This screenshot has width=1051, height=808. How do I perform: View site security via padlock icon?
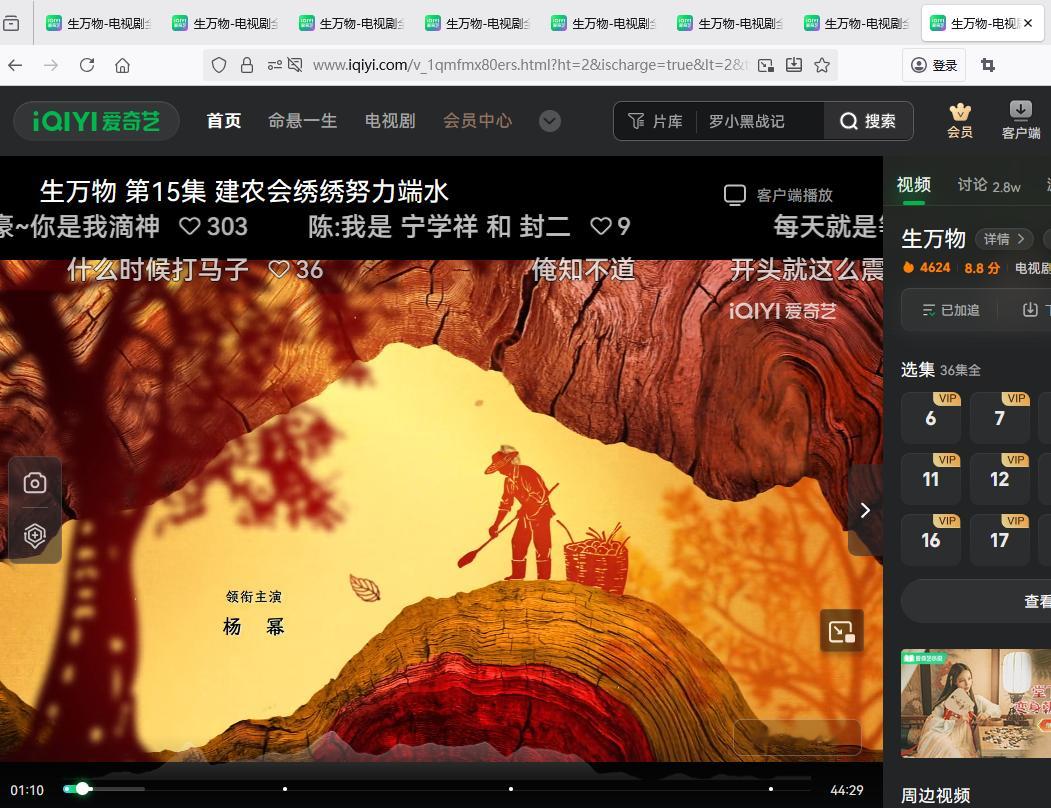tap(247, 65)
